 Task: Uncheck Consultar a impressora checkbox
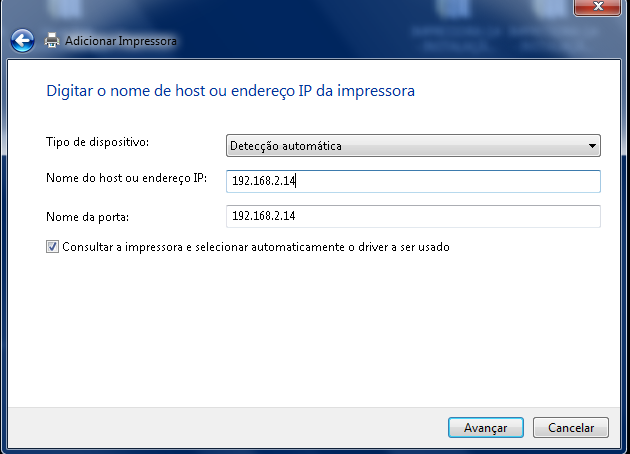52,247
